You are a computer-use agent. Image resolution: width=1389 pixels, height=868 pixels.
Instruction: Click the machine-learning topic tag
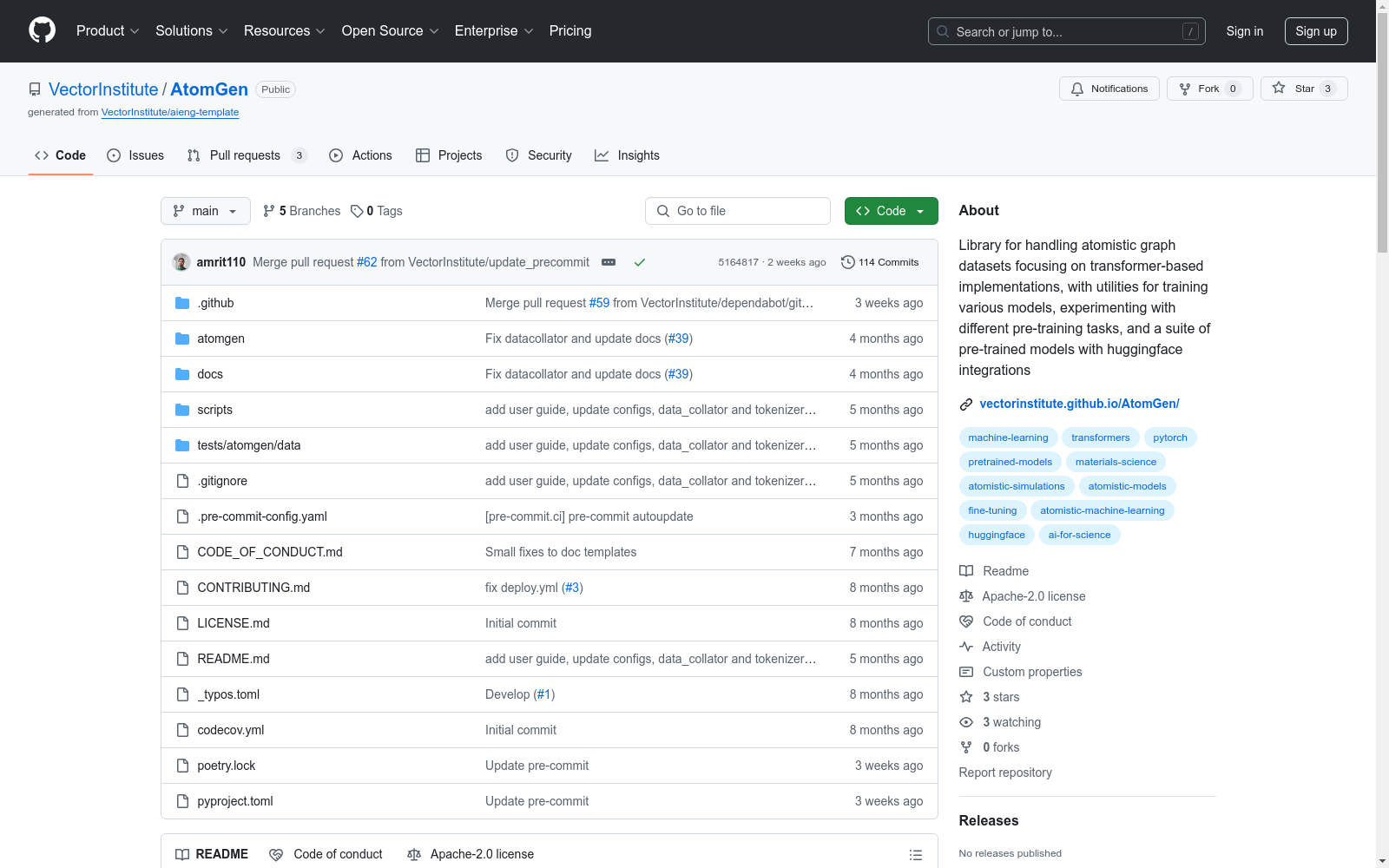click(1008, 437)
